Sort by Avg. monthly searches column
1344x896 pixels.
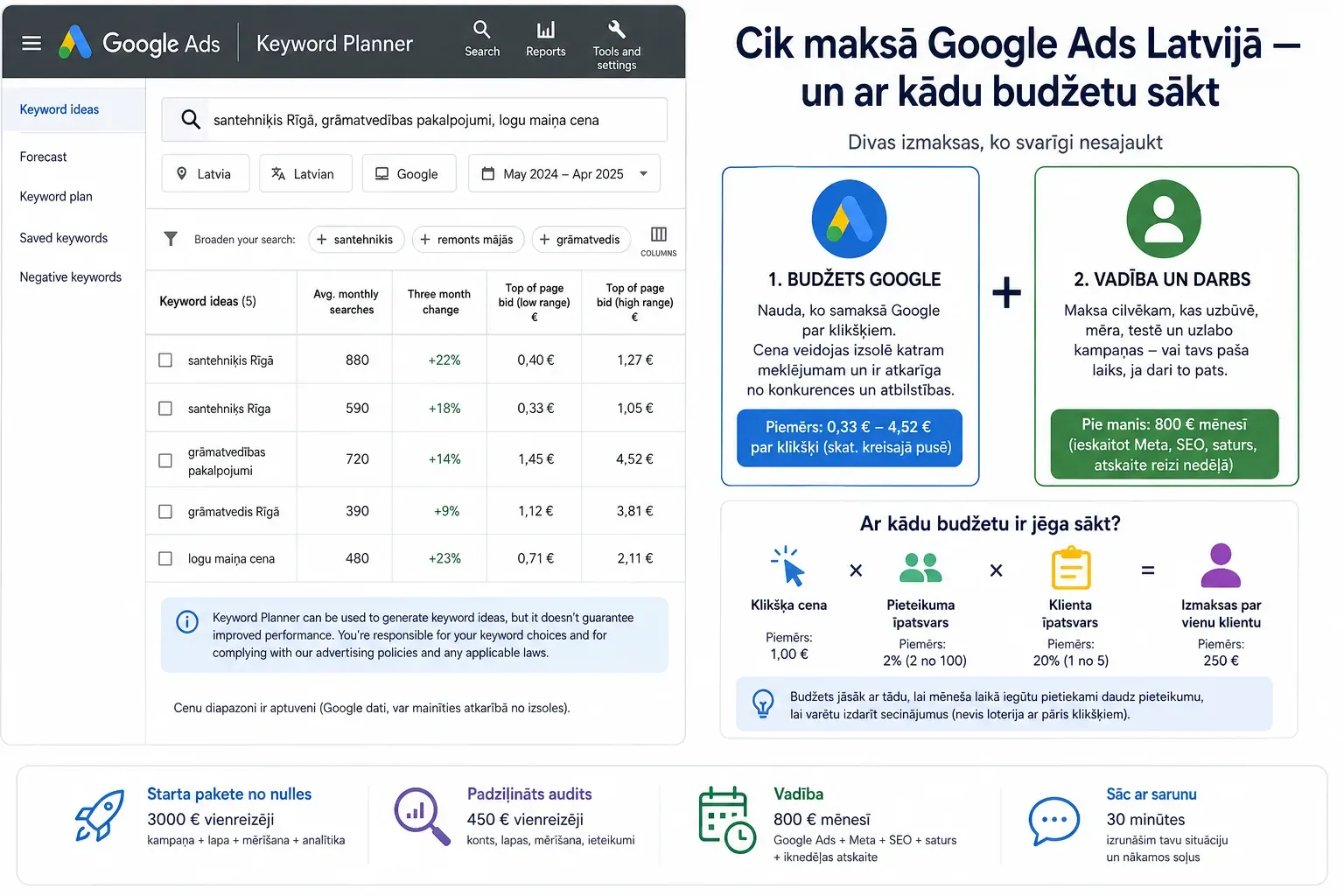[346, 301]
